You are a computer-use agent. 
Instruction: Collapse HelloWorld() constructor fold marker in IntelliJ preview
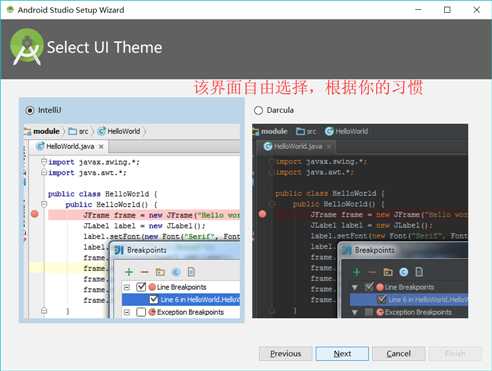(44, 204)
